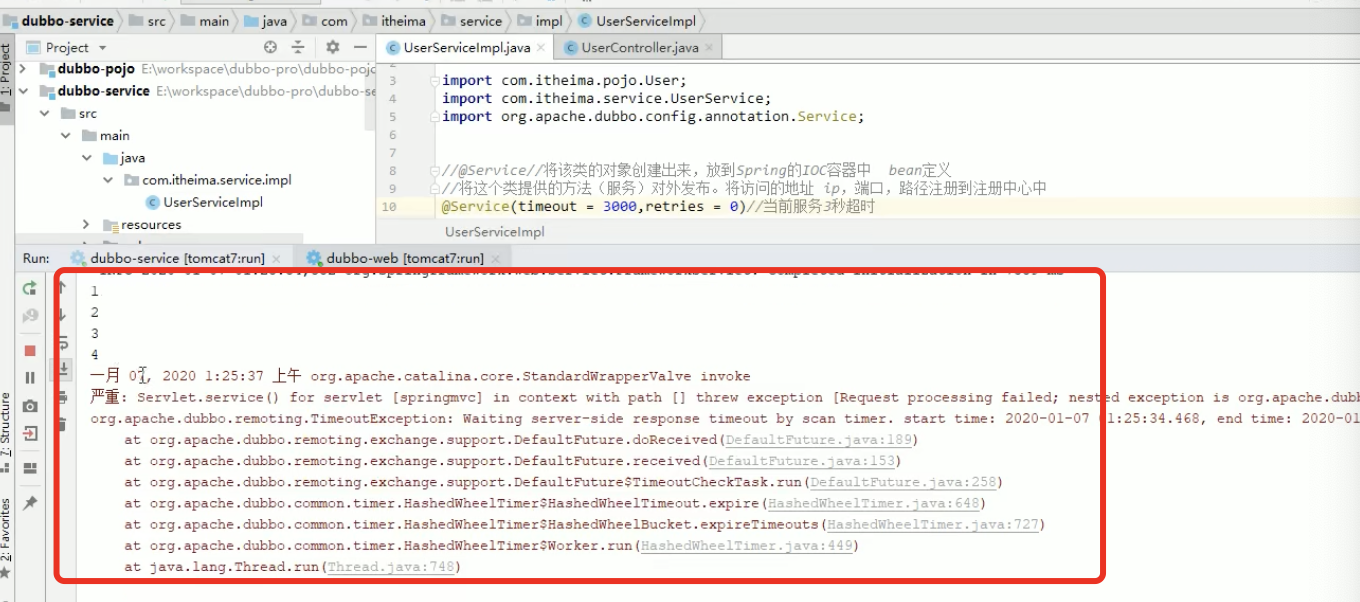The height and width of the screenshot is (602, 1360).
Task: Pause the console output
Action: [x=30, y=378]
